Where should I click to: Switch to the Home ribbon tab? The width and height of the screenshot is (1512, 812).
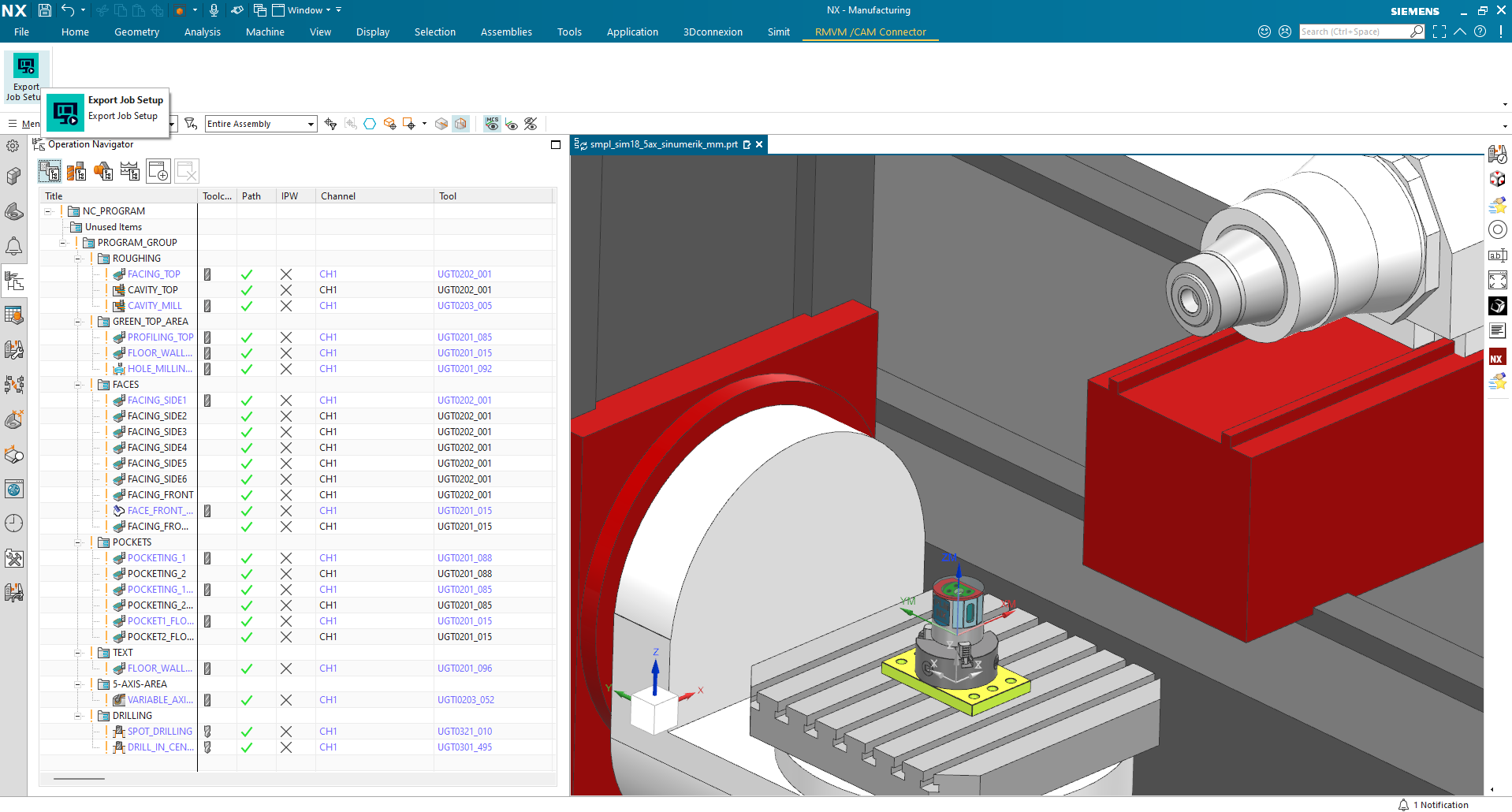(75, 32)
